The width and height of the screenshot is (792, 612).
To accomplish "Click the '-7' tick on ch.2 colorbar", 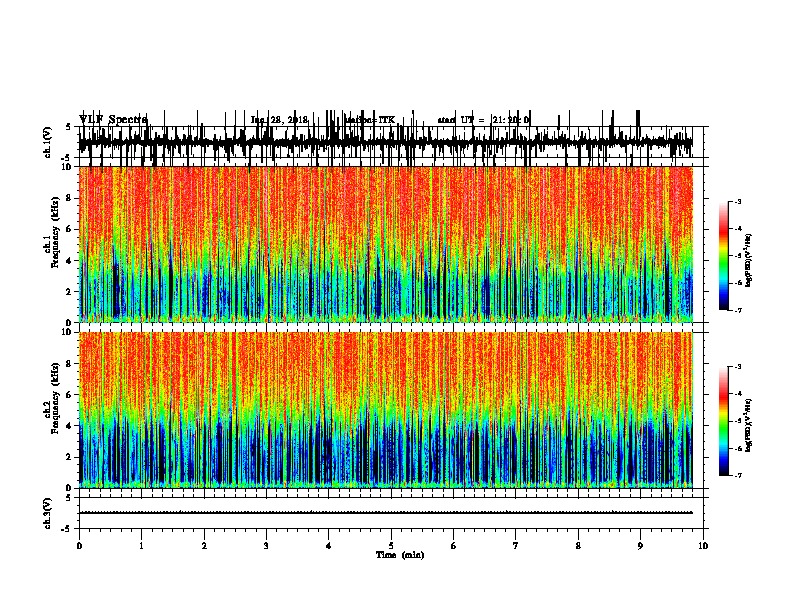I will (738, 476).
